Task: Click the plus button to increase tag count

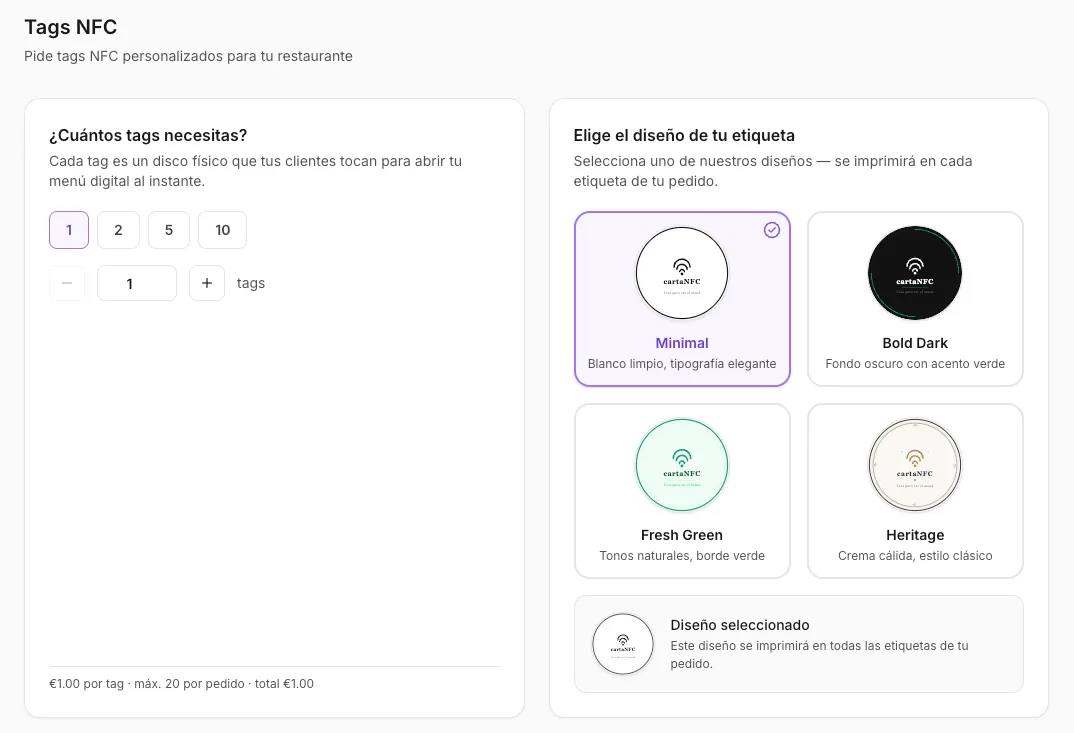Action: 207,283
